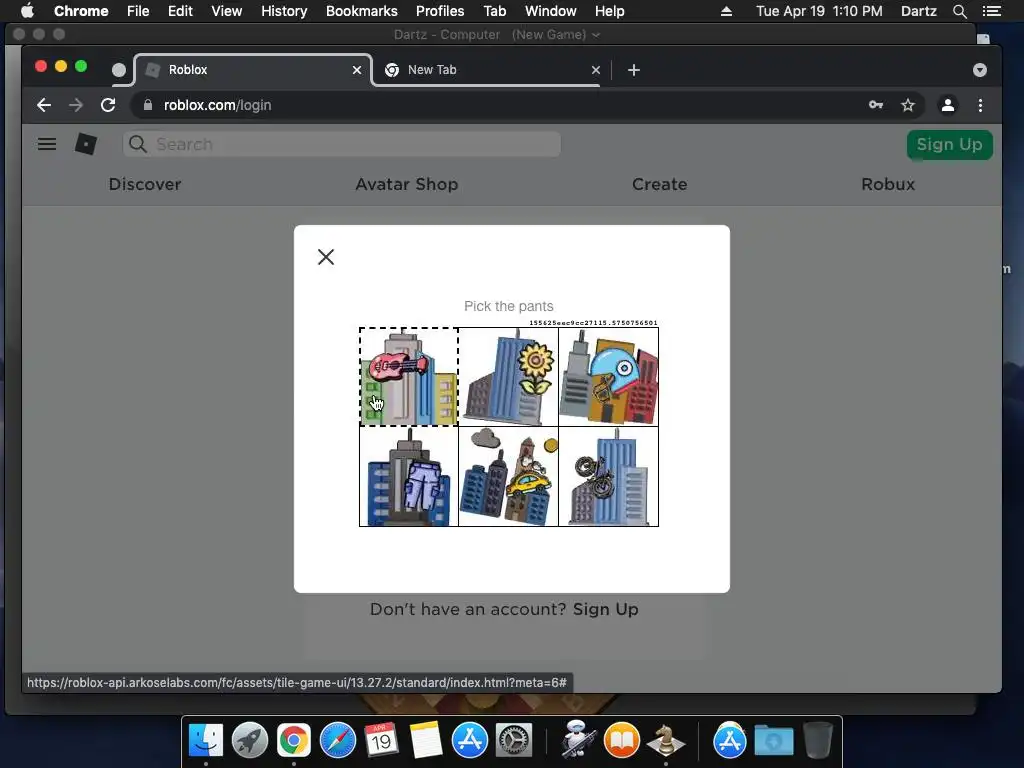This screenshot has width=1024, height=768.
Task: Open the Window menu
Action: (x=551, y=11)
